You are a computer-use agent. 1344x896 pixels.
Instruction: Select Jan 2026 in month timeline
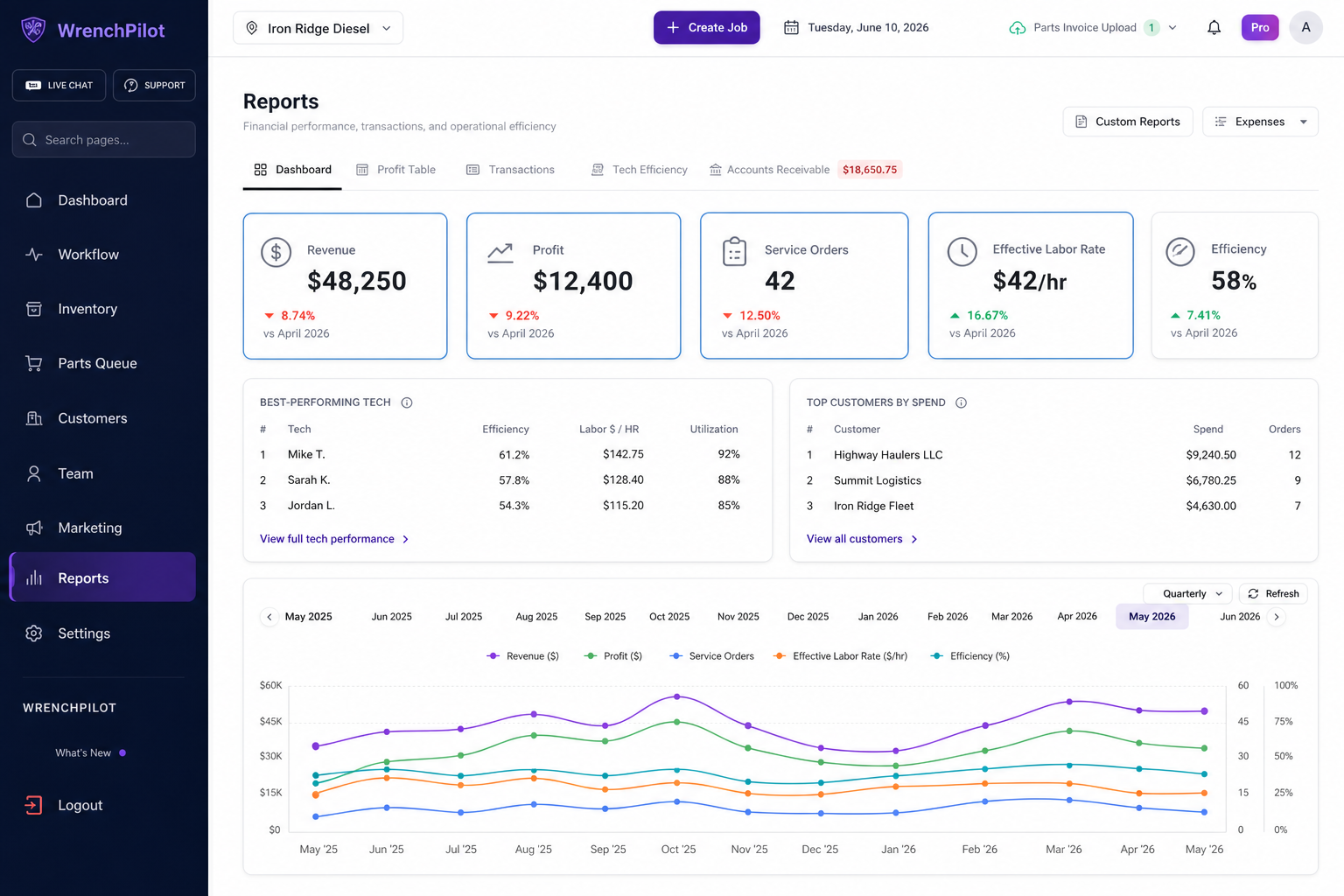pyautogui.click(x=878, y=617)
